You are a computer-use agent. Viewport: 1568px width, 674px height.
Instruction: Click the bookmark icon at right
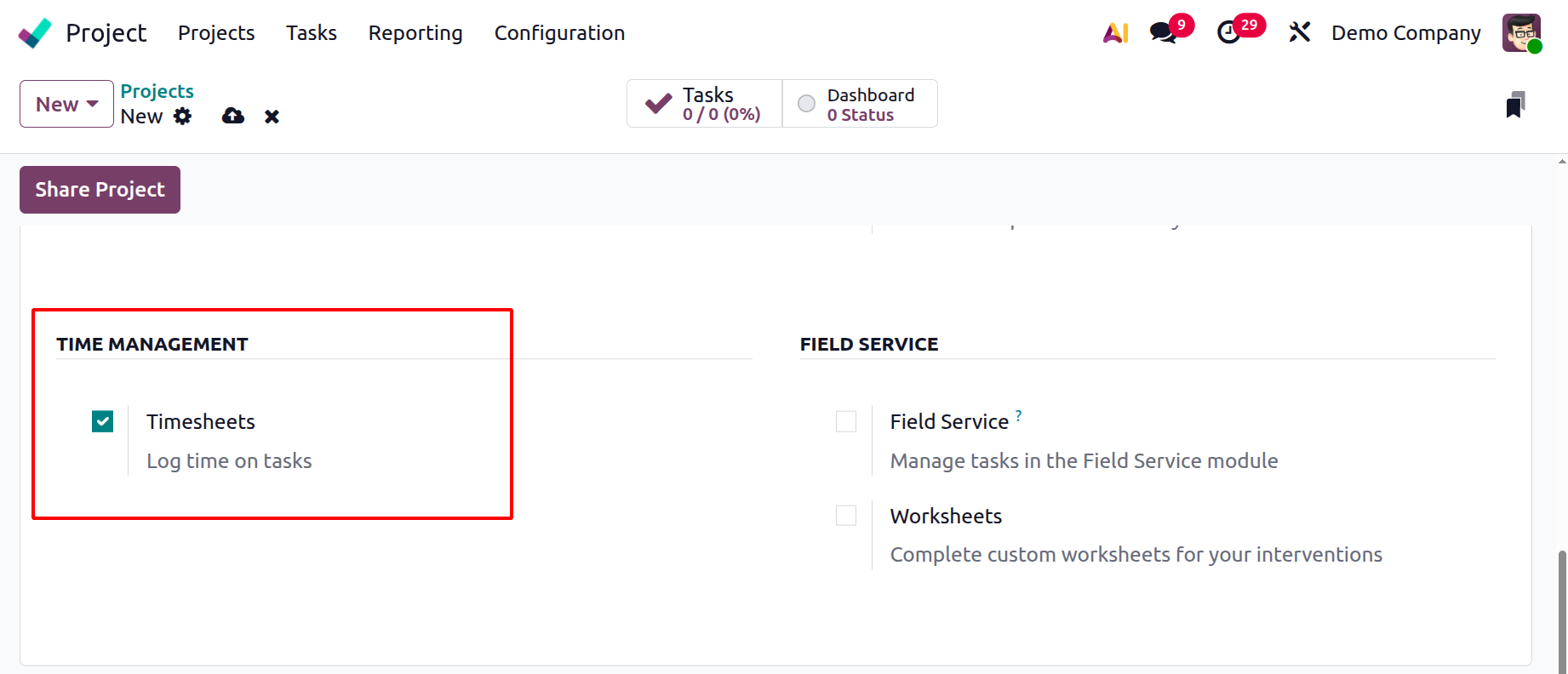(1515, 105)
